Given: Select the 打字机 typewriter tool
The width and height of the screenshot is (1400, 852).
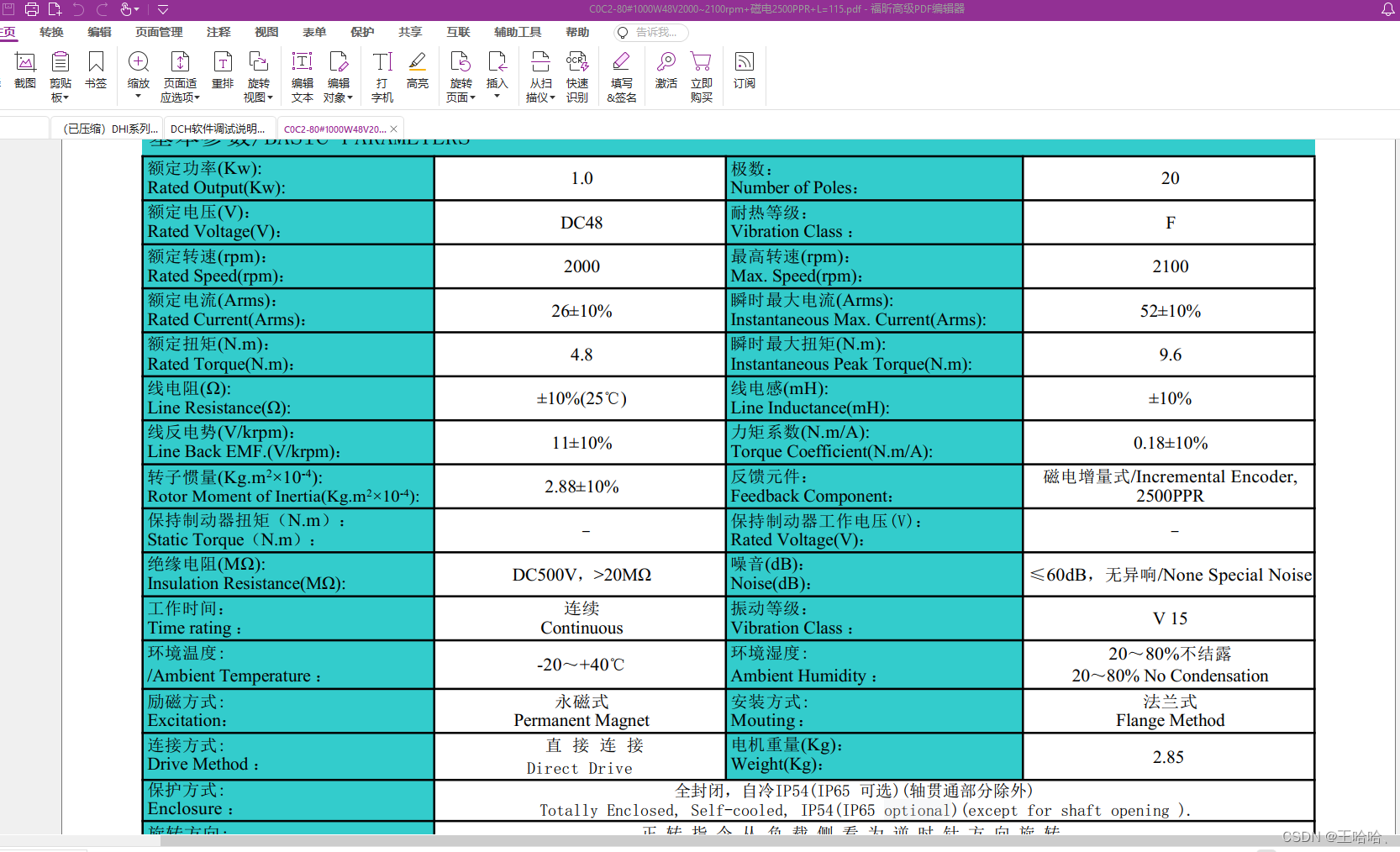Looking at the screenshot, I should (382, 77).
